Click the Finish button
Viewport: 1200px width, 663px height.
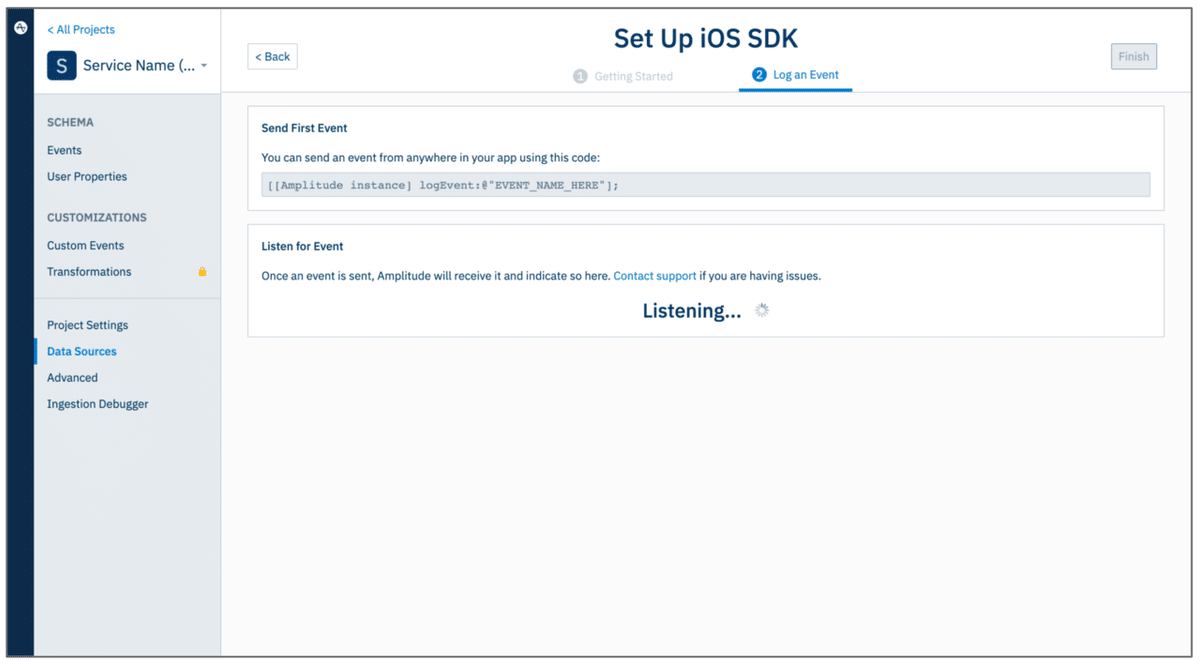pos(1133,57)
